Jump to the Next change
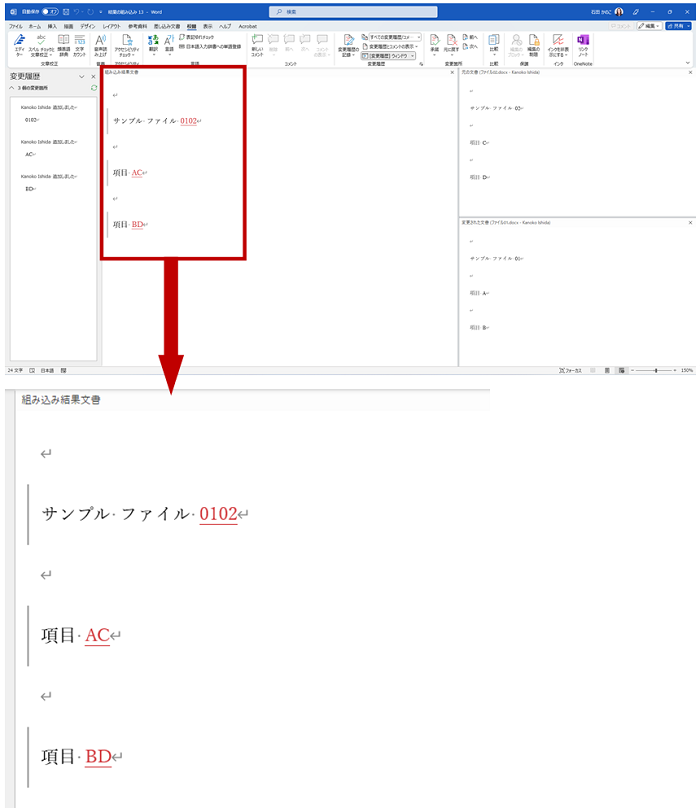The width and height of the screenshot is (700, 808). (472, 37)
